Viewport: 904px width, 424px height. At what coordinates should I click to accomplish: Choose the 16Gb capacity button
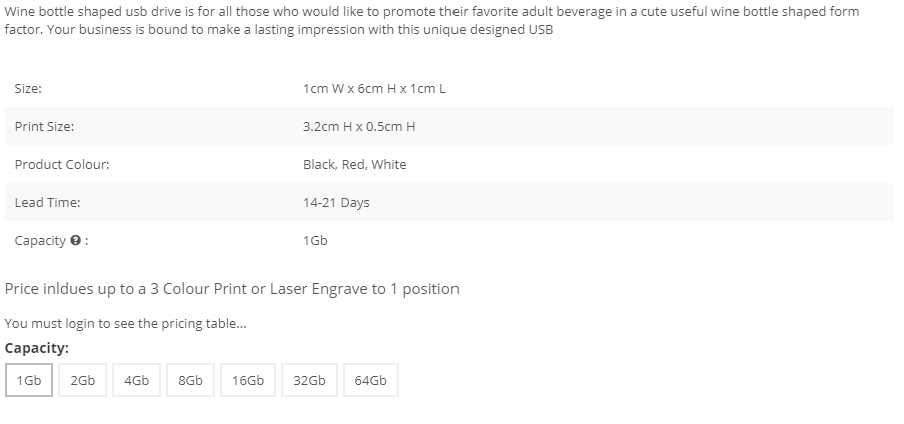pyautogui.click(x=248, y=380)
